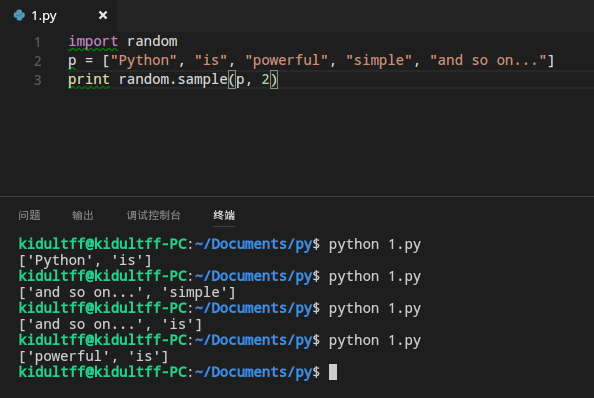Click the ['powerful', 'is'] output line

click(94, 356)
